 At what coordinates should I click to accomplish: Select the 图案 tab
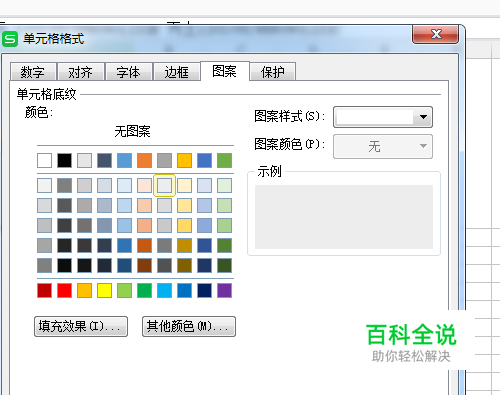[224, 71]
